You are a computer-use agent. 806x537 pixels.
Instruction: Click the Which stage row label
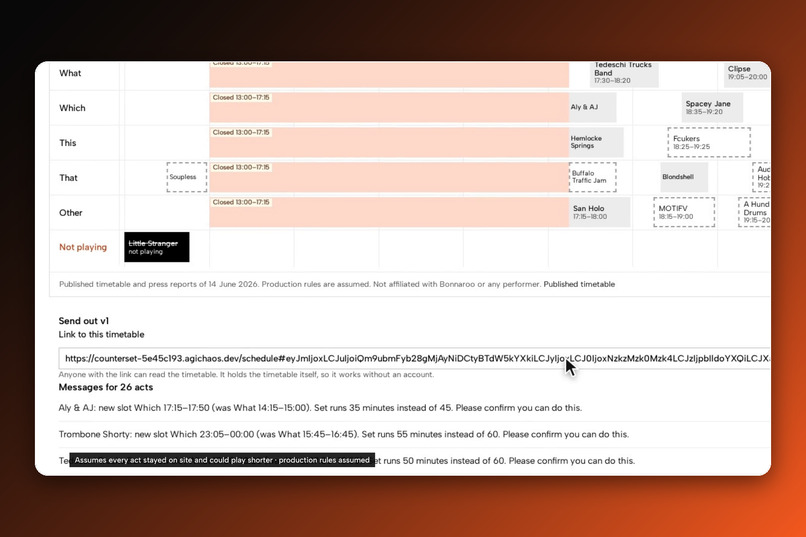[72, 108]
